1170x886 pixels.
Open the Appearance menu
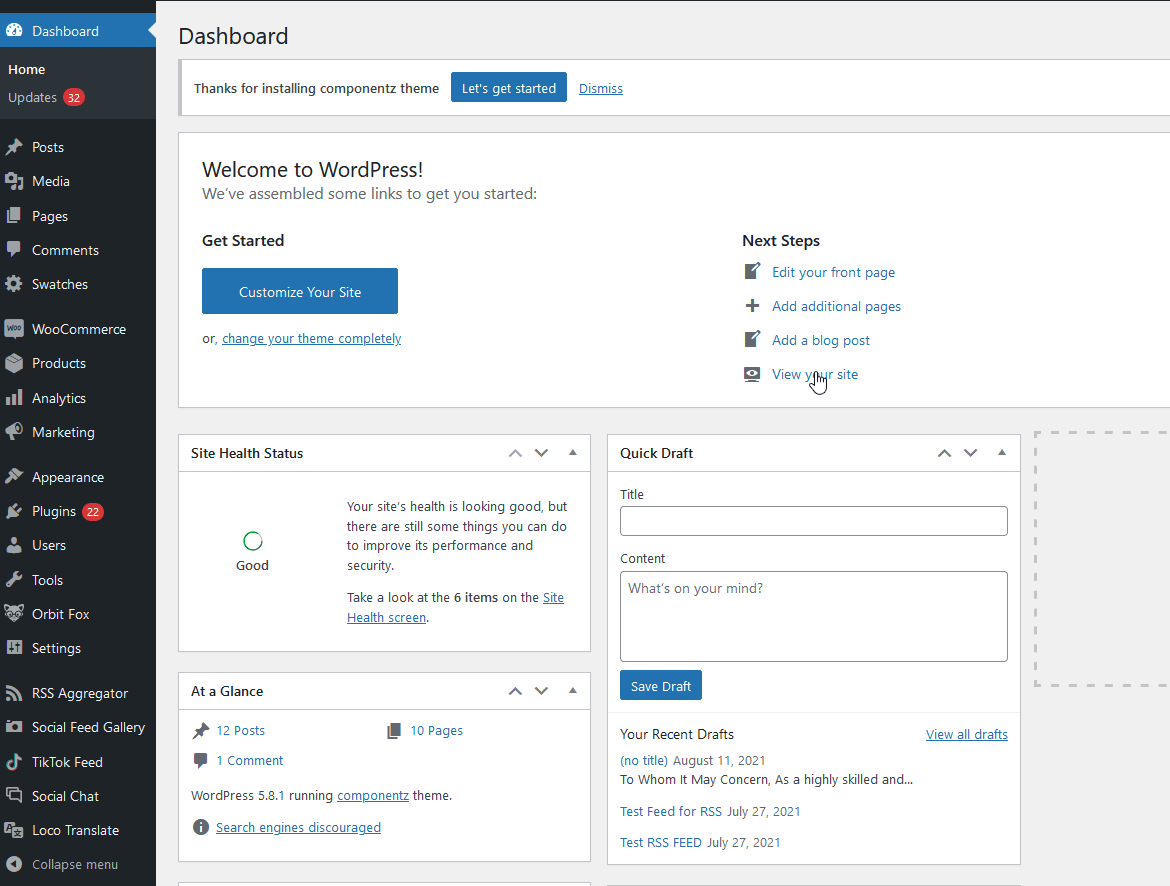click(x=68, y=477)
